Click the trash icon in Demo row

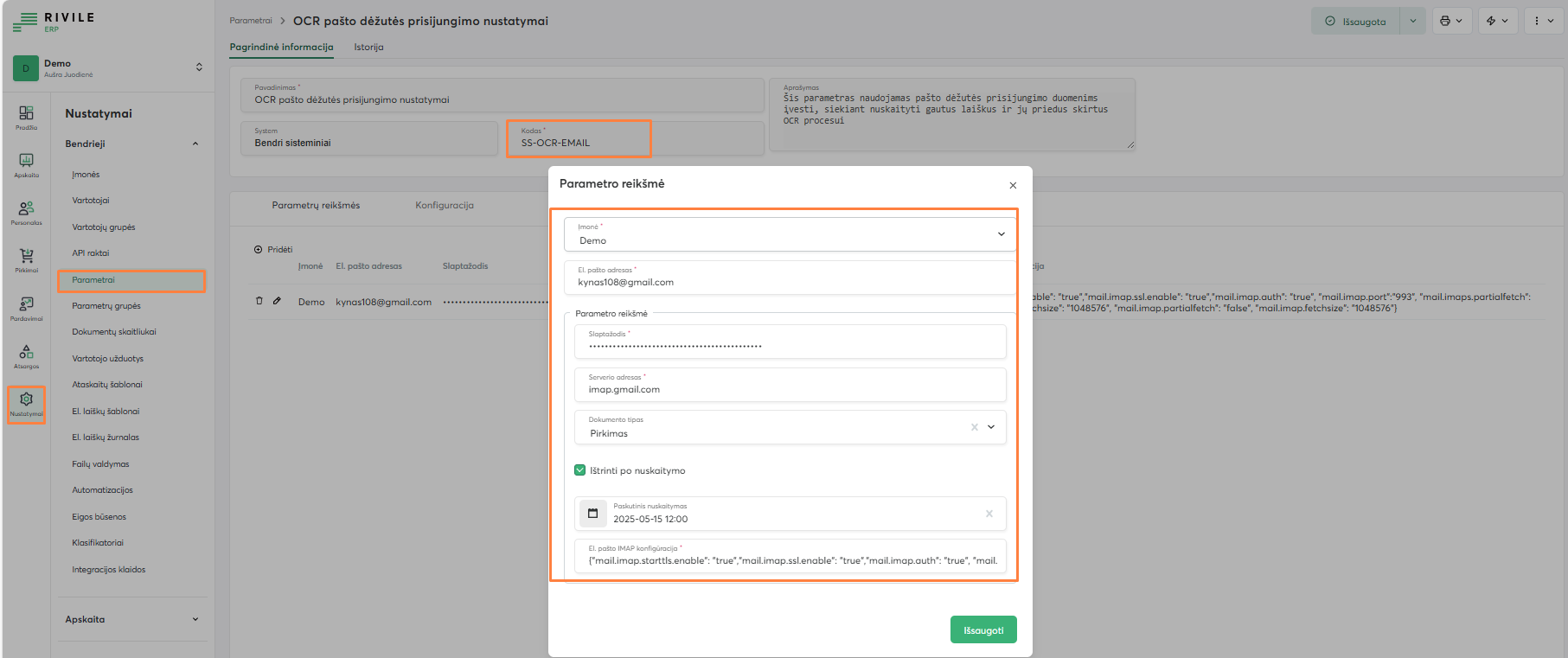(x=259, y=301)
